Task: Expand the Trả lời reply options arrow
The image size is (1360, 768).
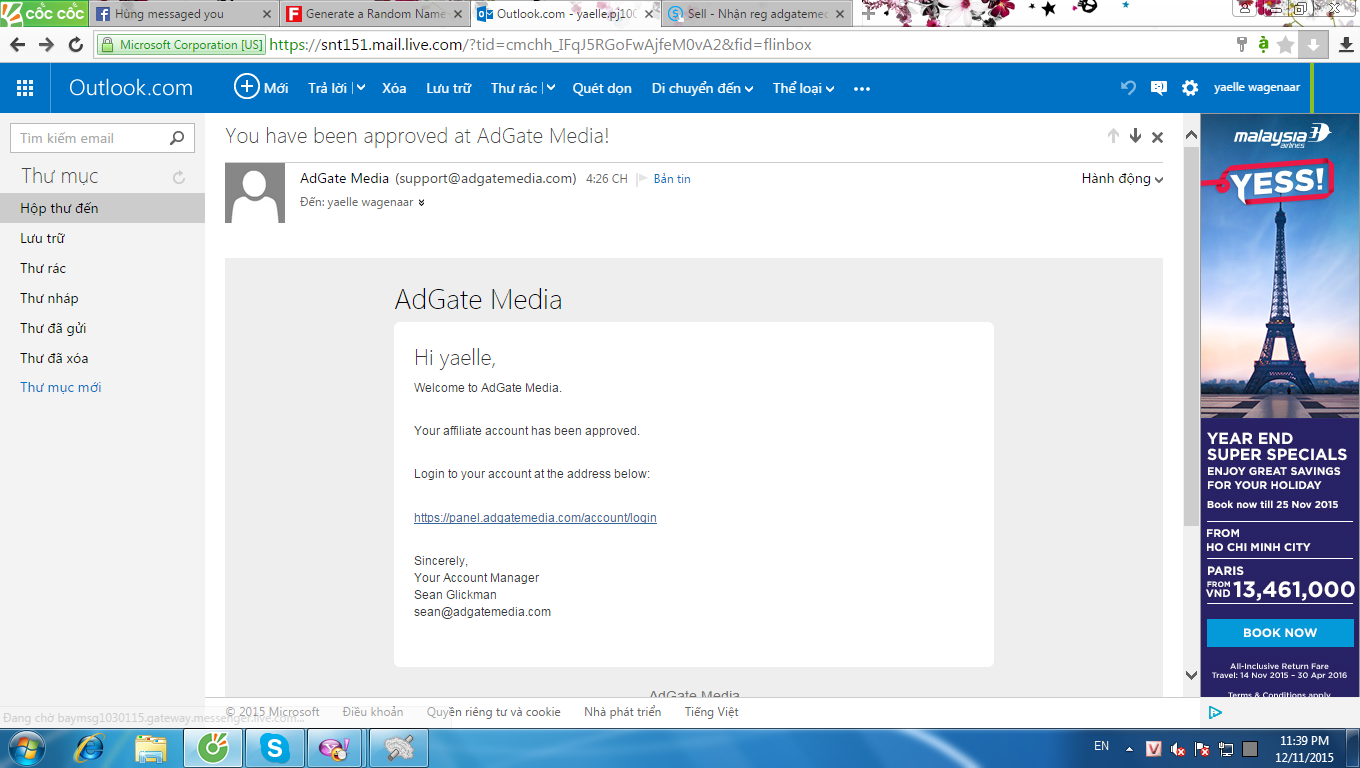Action: (x=360, y=88)
